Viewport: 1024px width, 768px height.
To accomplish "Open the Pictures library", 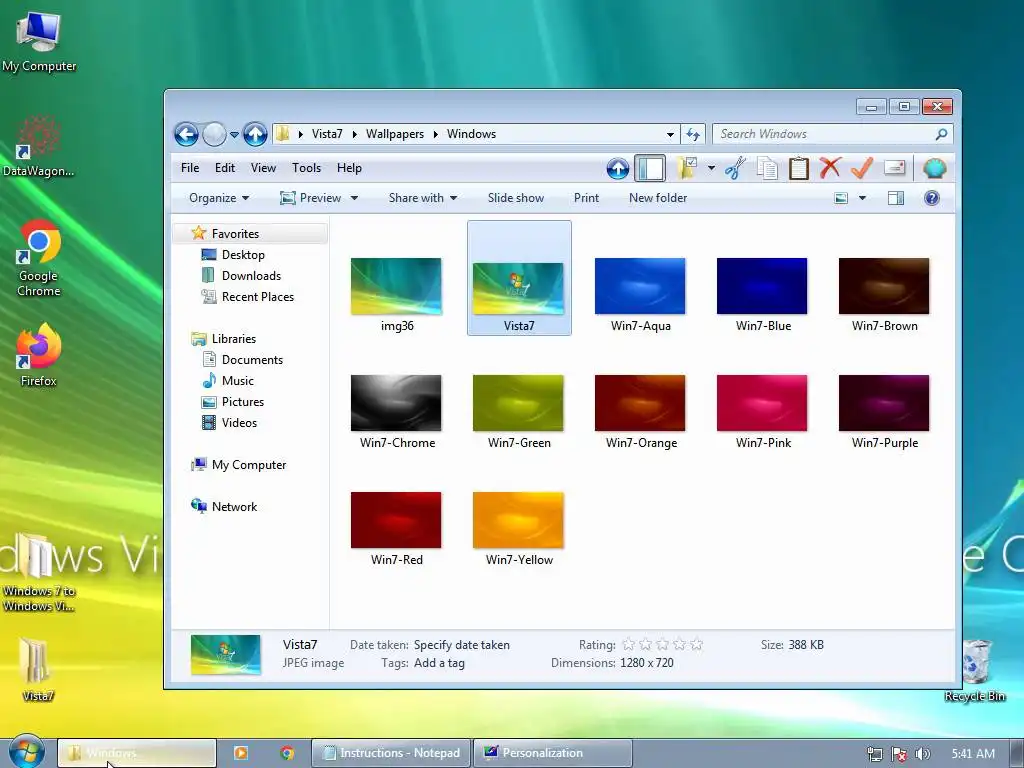I will pyautogui.click(x=242, y=401).
